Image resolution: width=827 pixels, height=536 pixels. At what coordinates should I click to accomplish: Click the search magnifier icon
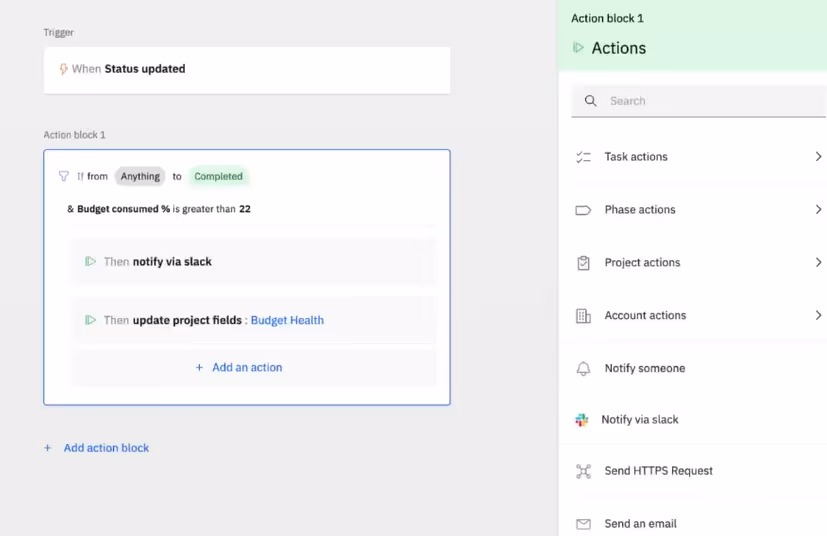tap(590, 101)
